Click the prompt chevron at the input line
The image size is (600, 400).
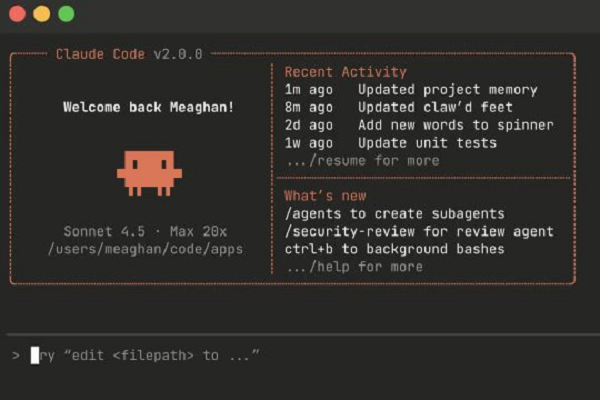pyautogui.click(x=15, y=355)
